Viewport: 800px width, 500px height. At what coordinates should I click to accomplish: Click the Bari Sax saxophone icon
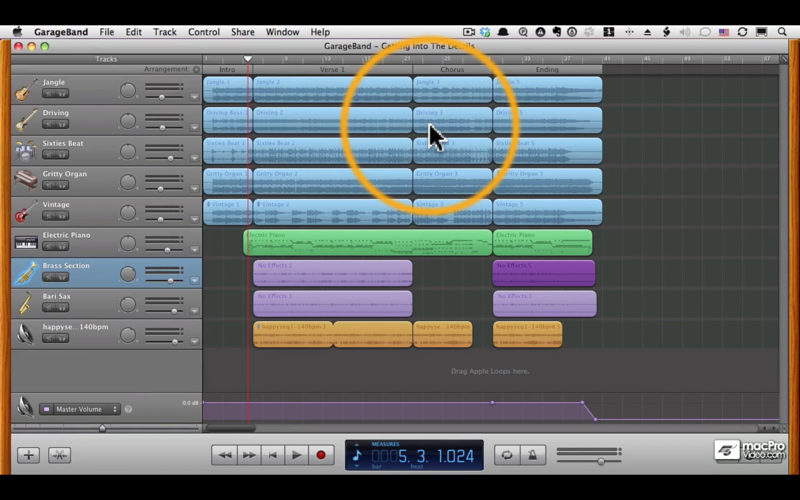coord(26,303)
